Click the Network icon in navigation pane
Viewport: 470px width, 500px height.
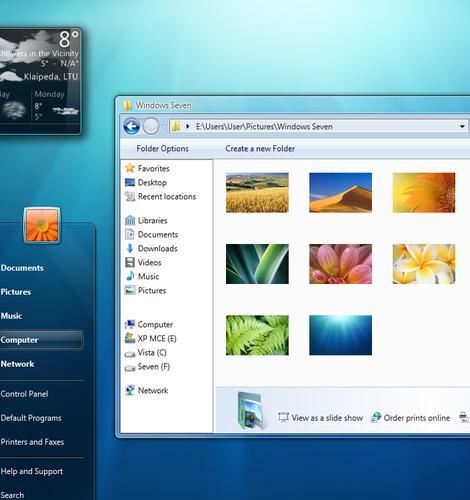point(130,390)
